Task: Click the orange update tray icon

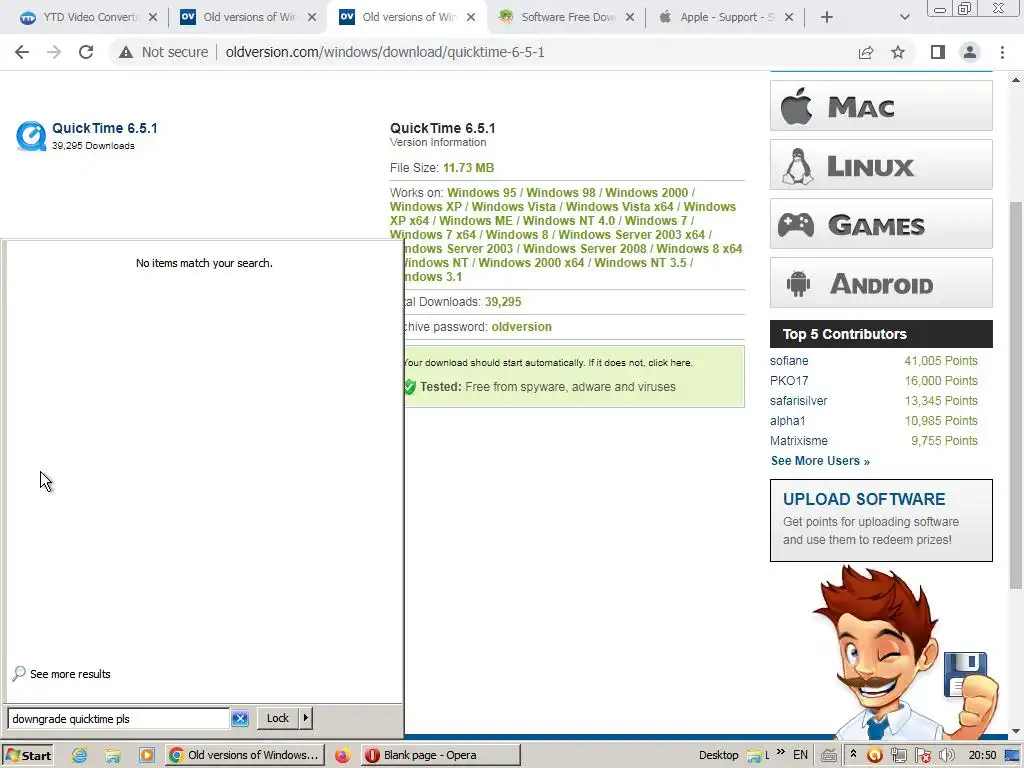Action: pos(874,756)
